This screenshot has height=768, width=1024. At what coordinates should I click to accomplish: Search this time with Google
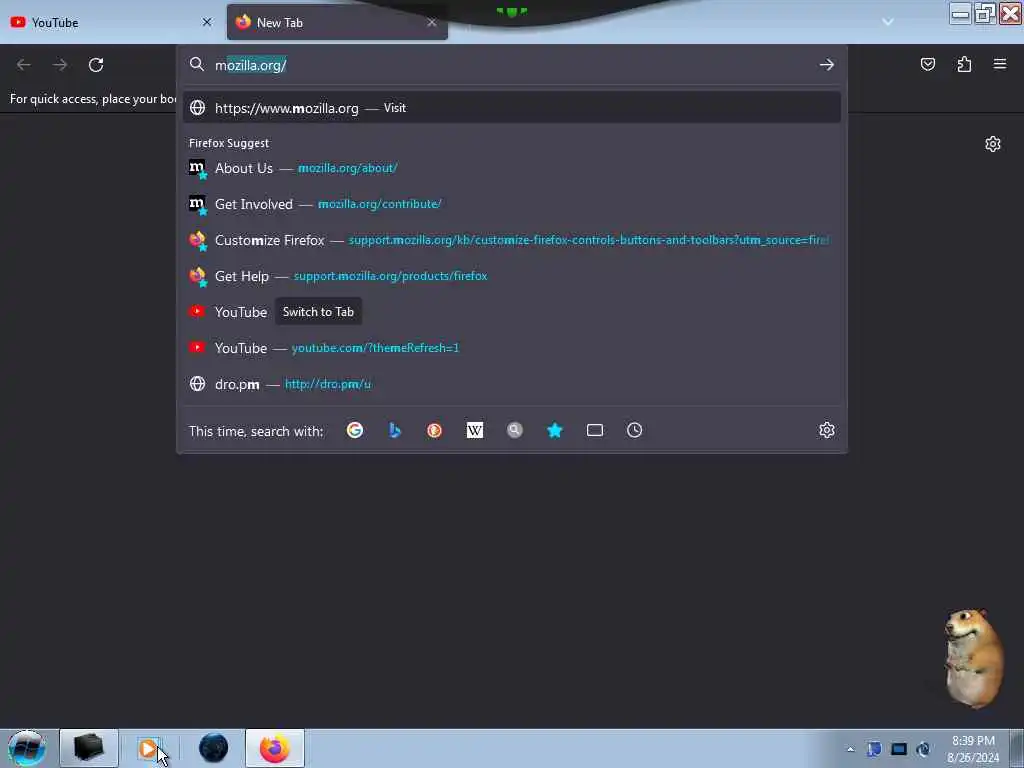(x=355, y=430)
